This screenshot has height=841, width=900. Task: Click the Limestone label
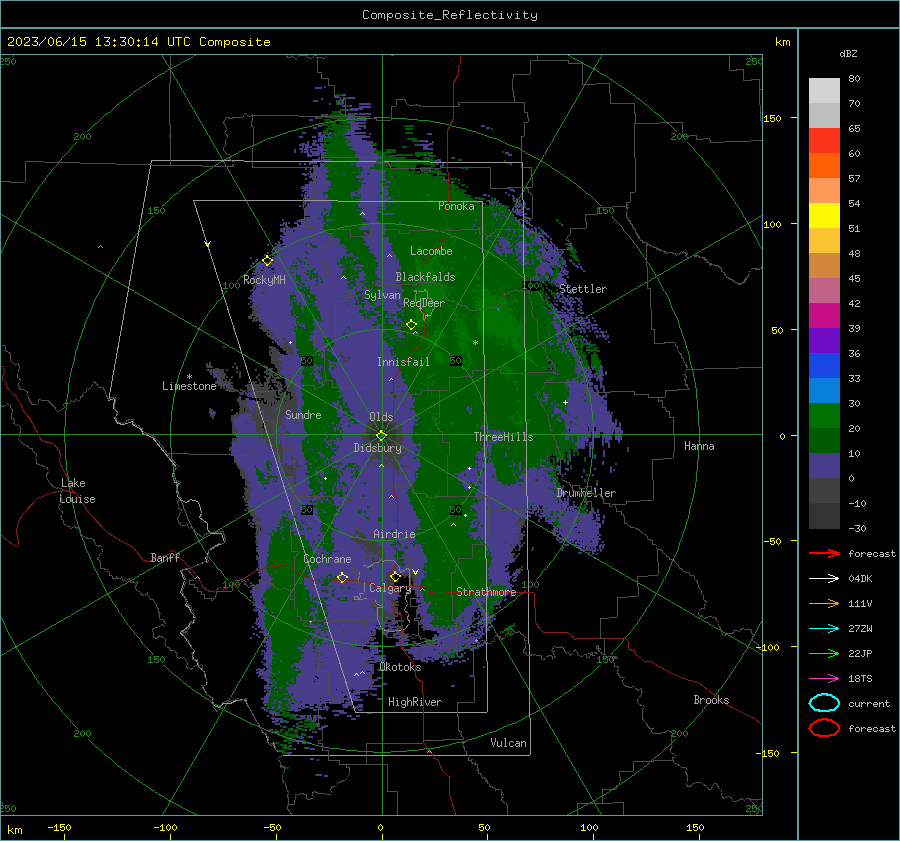pyautogui.click(x=189, y=386)
